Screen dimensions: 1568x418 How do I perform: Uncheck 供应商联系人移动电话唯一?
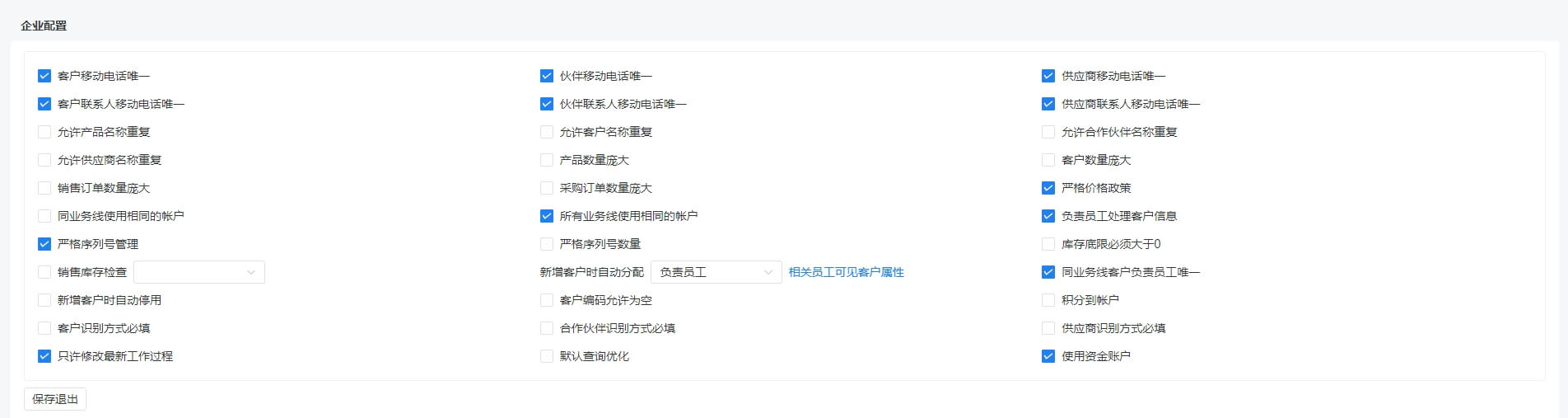[x=1048, y=104]
